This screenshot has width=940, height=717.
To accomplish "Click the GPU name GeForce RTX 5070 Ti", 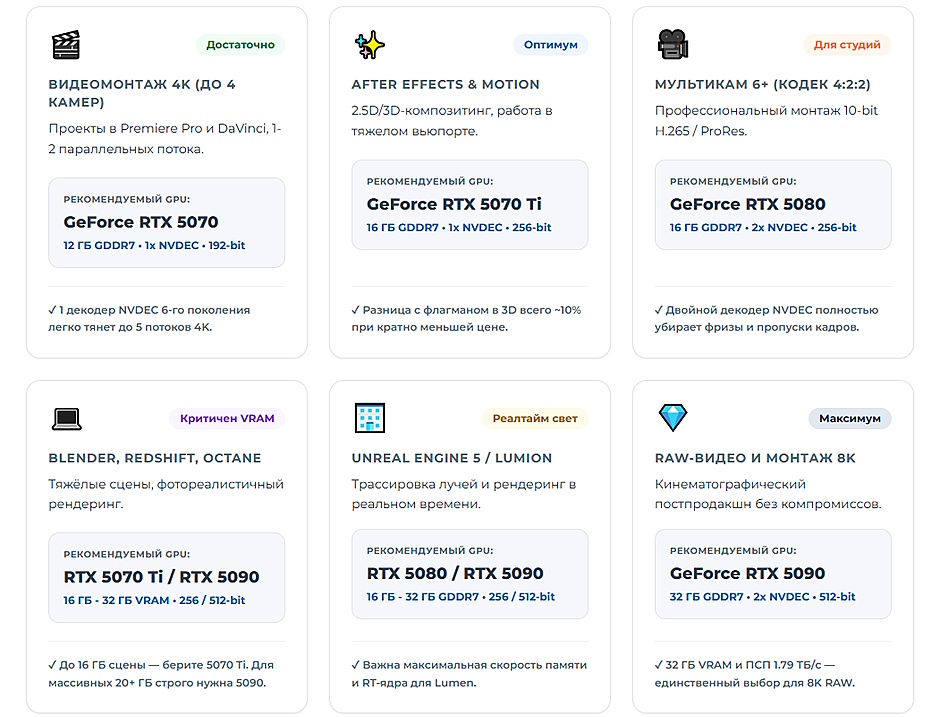I will (454, 204).
